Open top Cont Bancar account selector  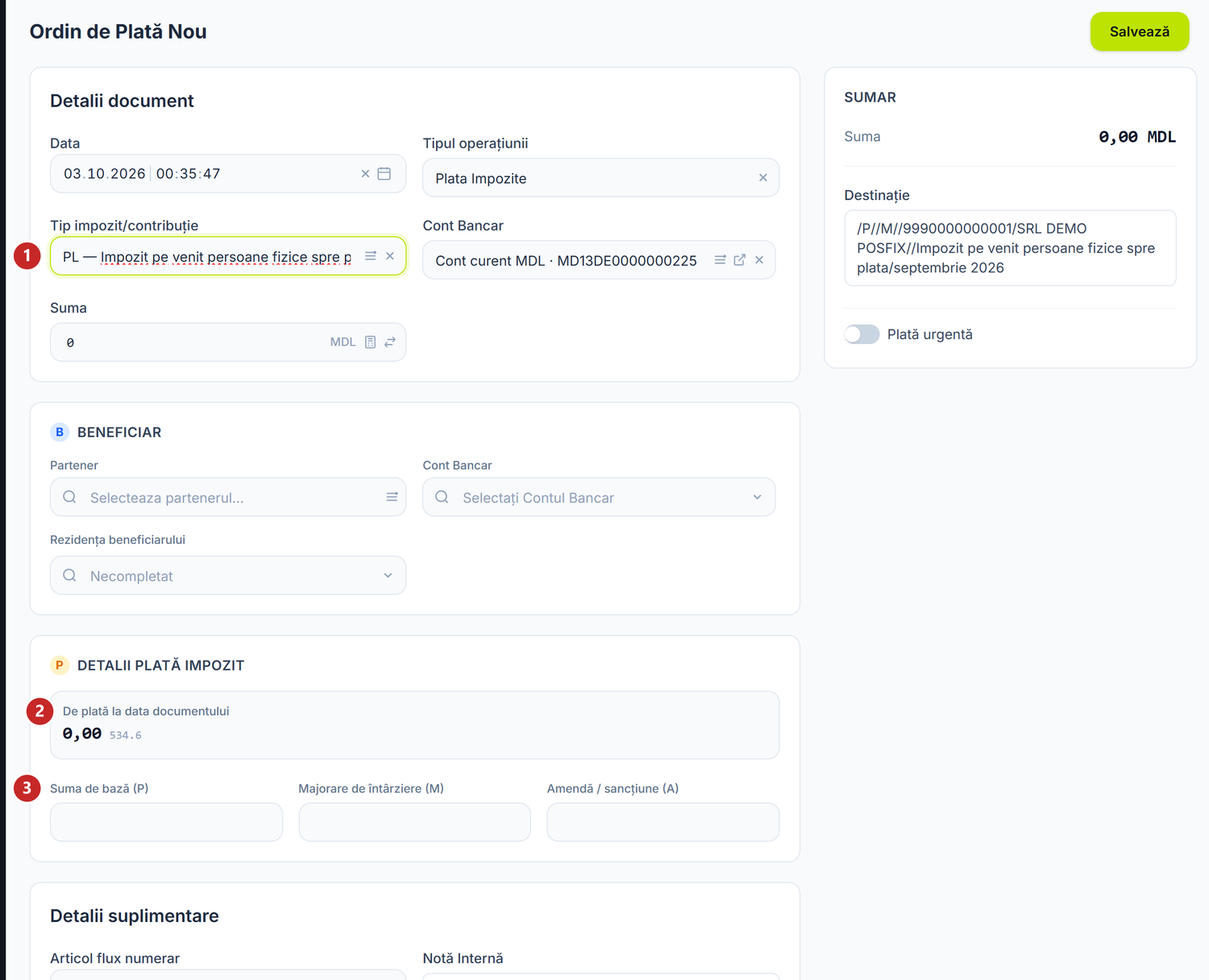pos(599,260)
